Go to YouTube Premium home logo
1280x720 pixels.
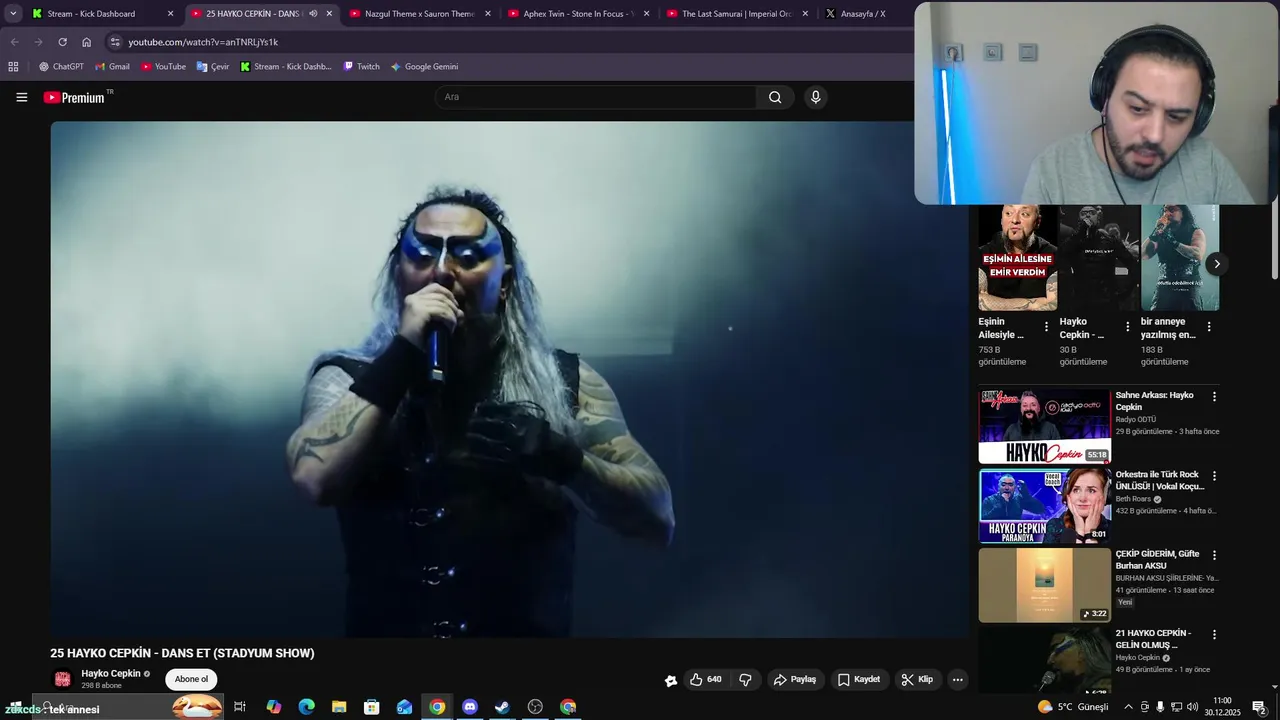tap(74, 97)
